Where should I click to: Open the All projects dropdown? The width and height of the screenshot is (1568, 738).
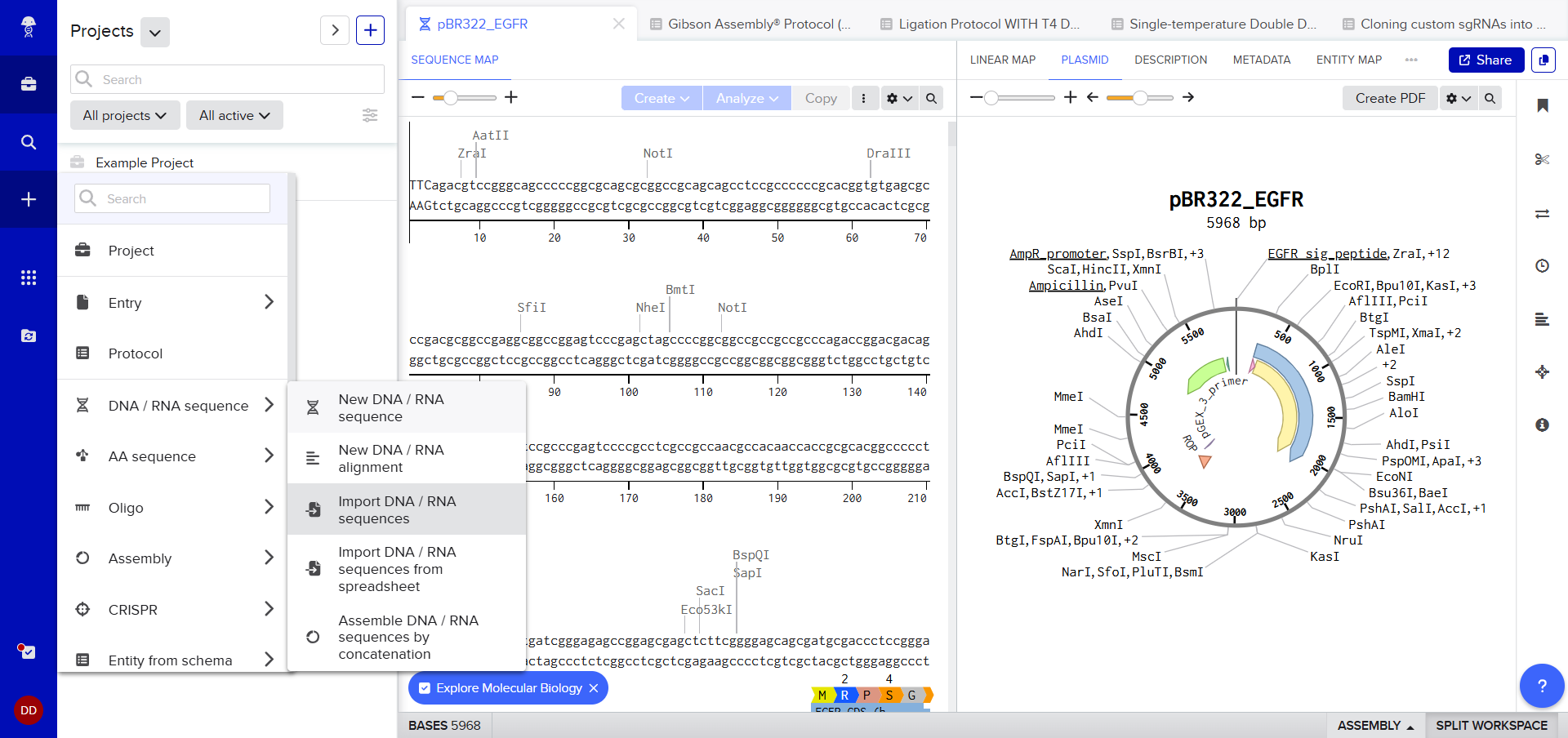point(124,115)
